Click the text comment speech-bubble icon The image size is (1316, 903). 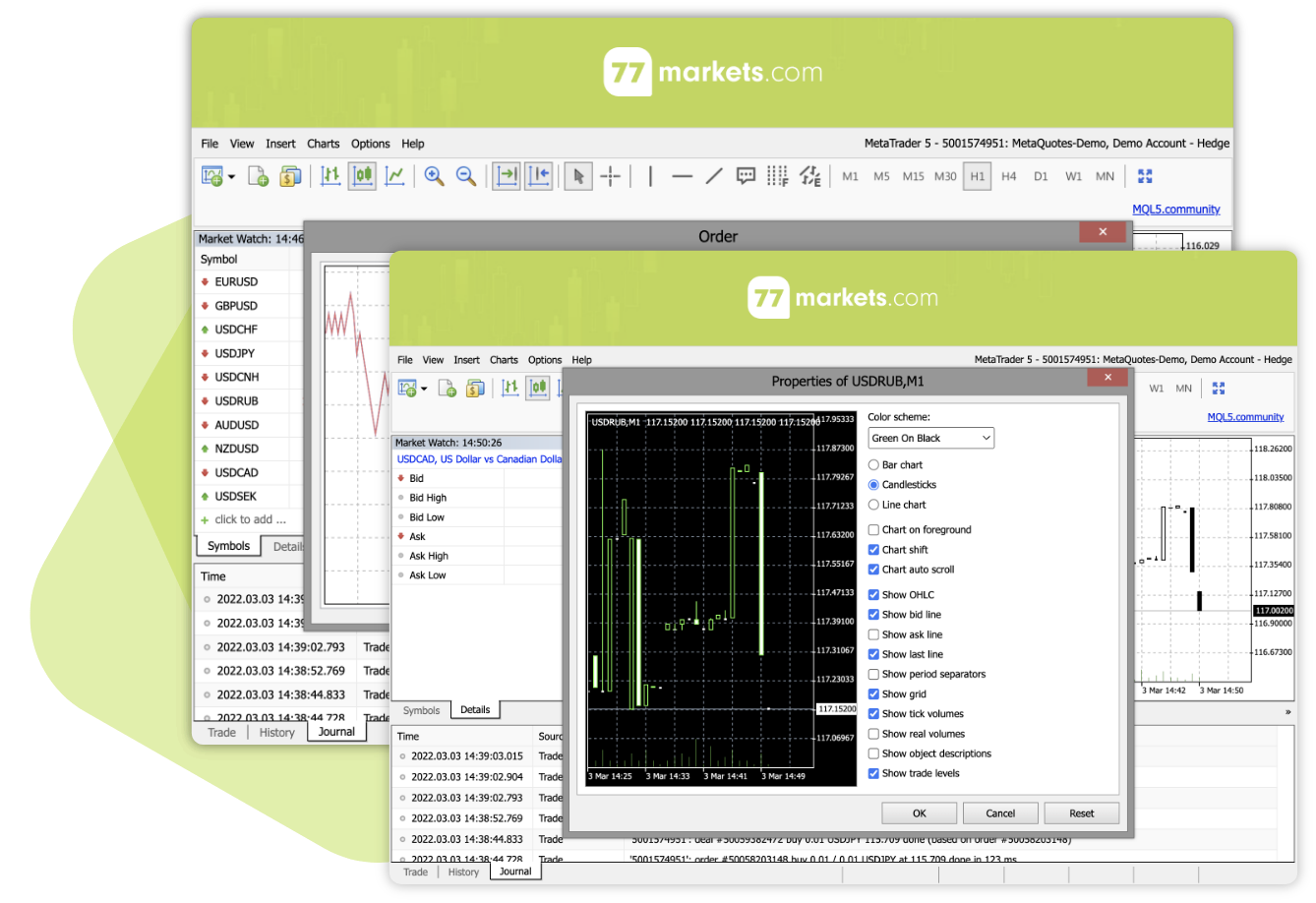(x=747, y=176)
